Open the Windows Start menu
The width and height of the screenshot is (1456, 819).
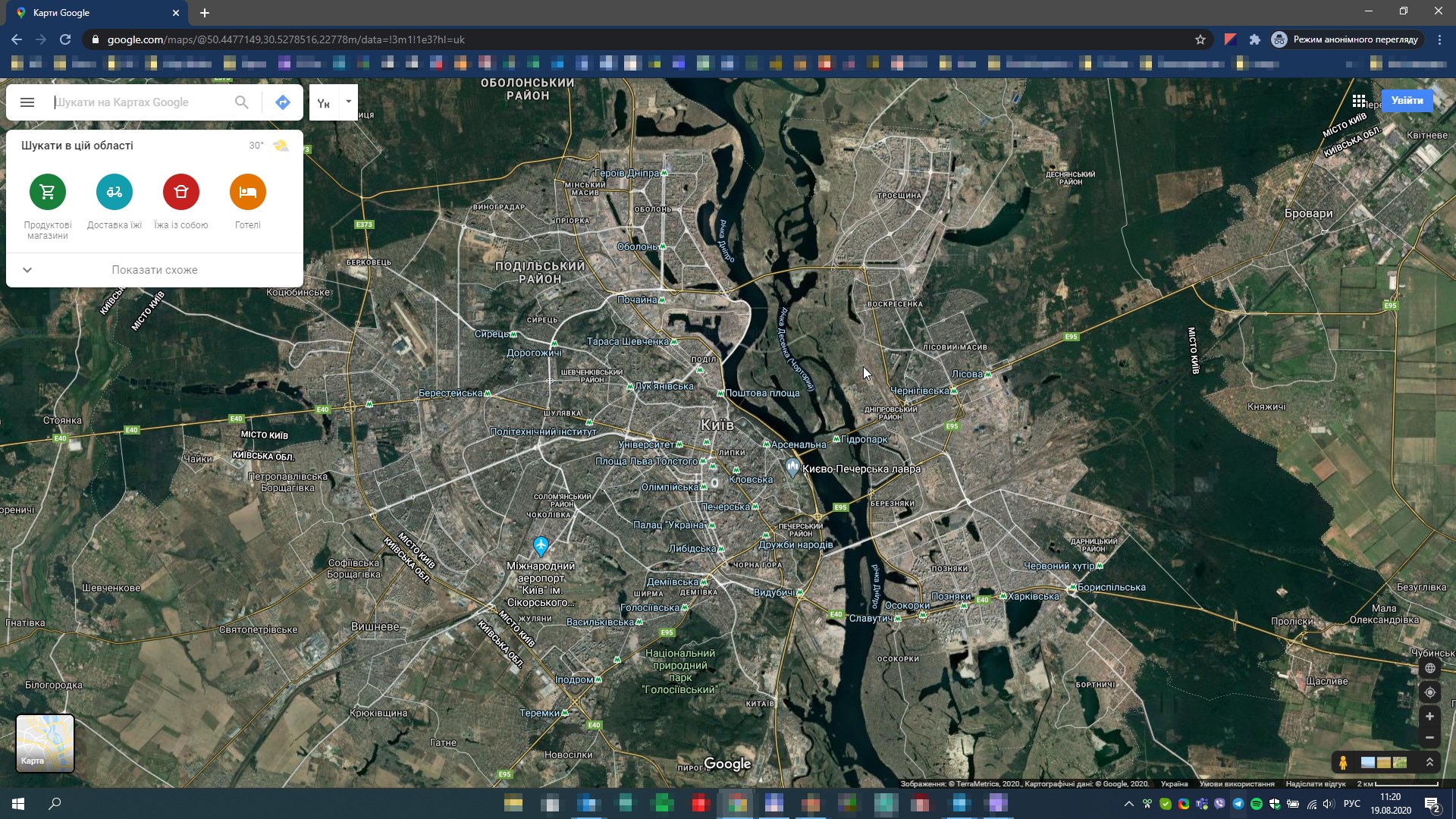tap(18, 804)
